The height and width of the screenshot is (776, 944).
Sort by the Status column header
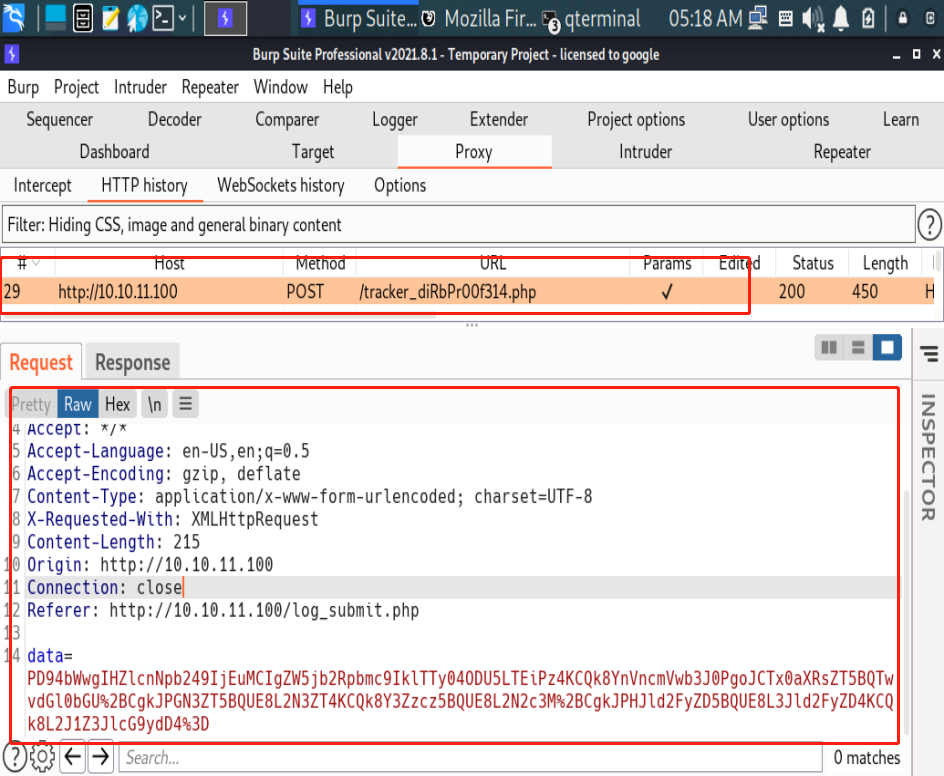813,263
